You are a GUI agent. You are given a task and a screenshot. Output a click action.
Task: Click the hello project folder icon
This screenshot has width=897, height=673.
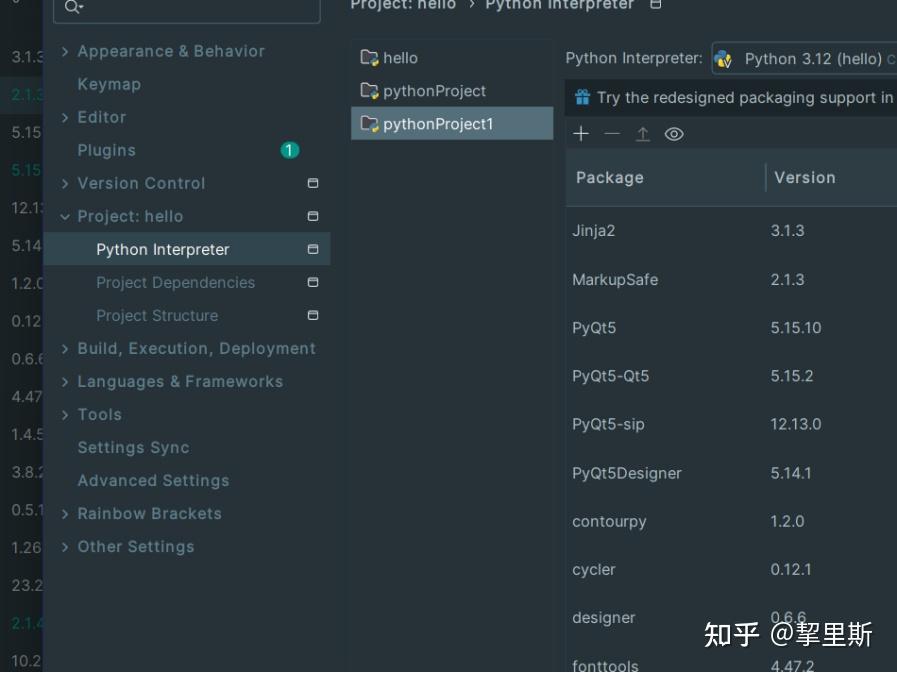[x=373, y=58]
